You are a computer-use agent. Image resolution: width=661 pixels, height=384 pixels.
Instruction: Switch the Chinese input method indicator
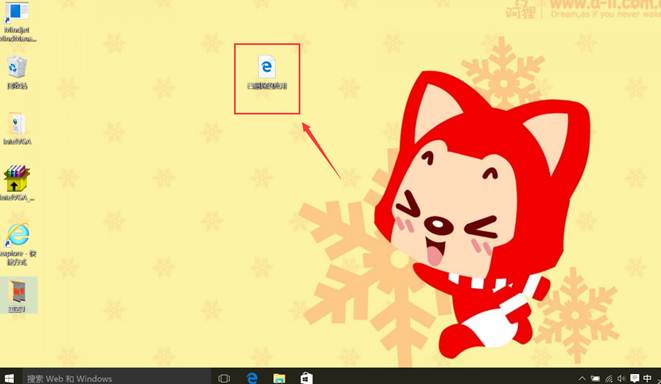[x=648, y=379]
